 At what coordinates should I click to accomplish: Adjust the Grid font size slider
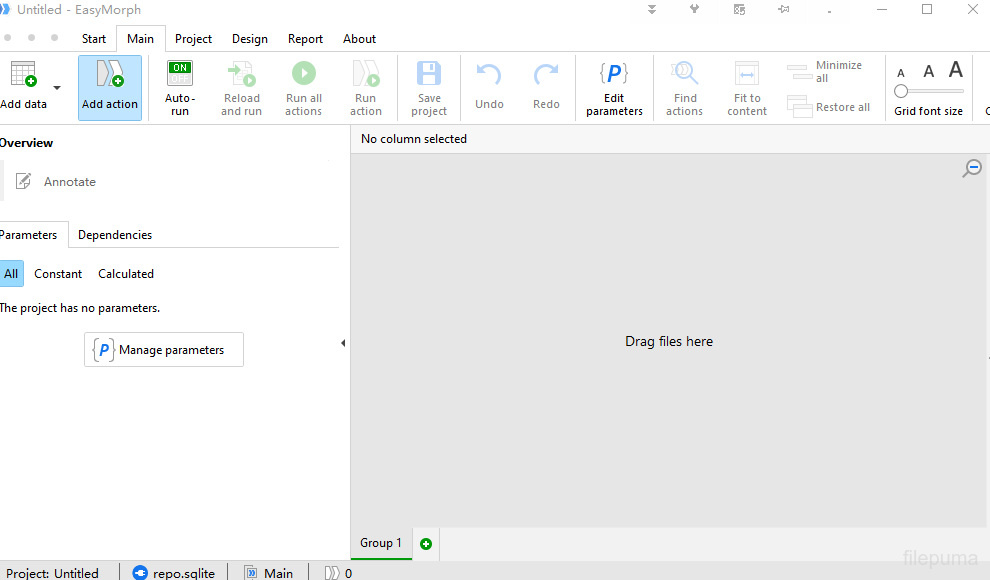902,91
